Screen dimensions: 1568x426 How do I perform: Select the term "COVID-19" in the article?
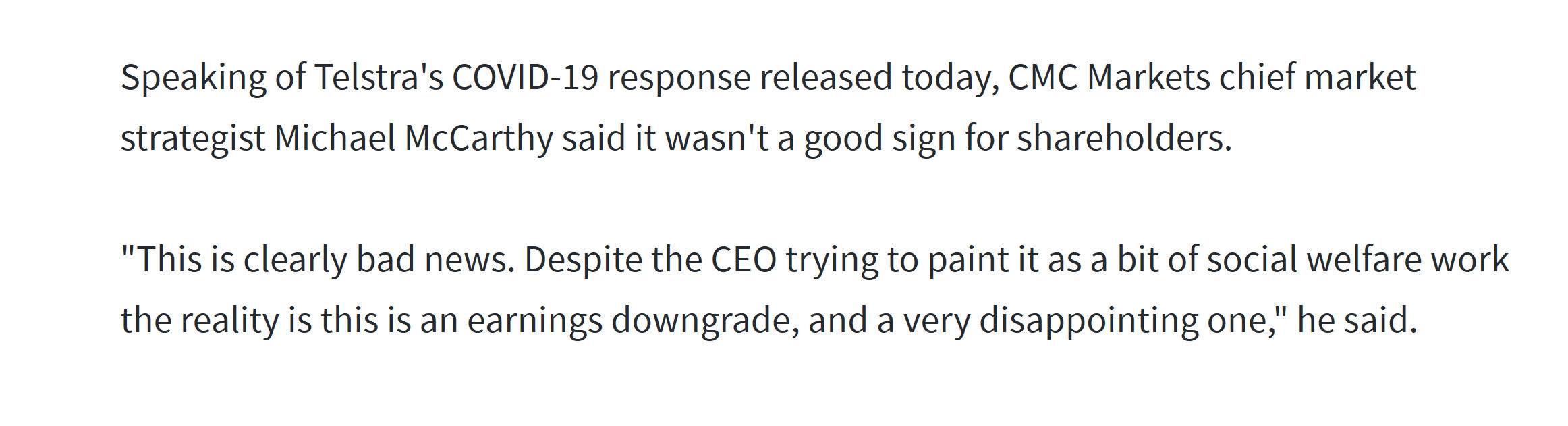pyautogui.click(x=525, y=77)
